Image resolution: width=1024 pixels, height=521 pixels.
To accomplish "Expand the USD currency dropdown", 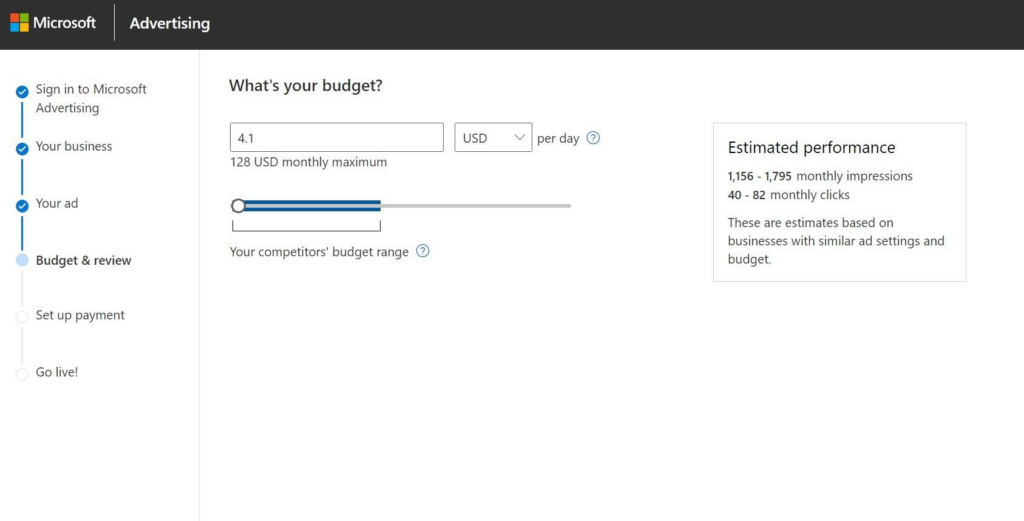I will (x=493, y=138).
